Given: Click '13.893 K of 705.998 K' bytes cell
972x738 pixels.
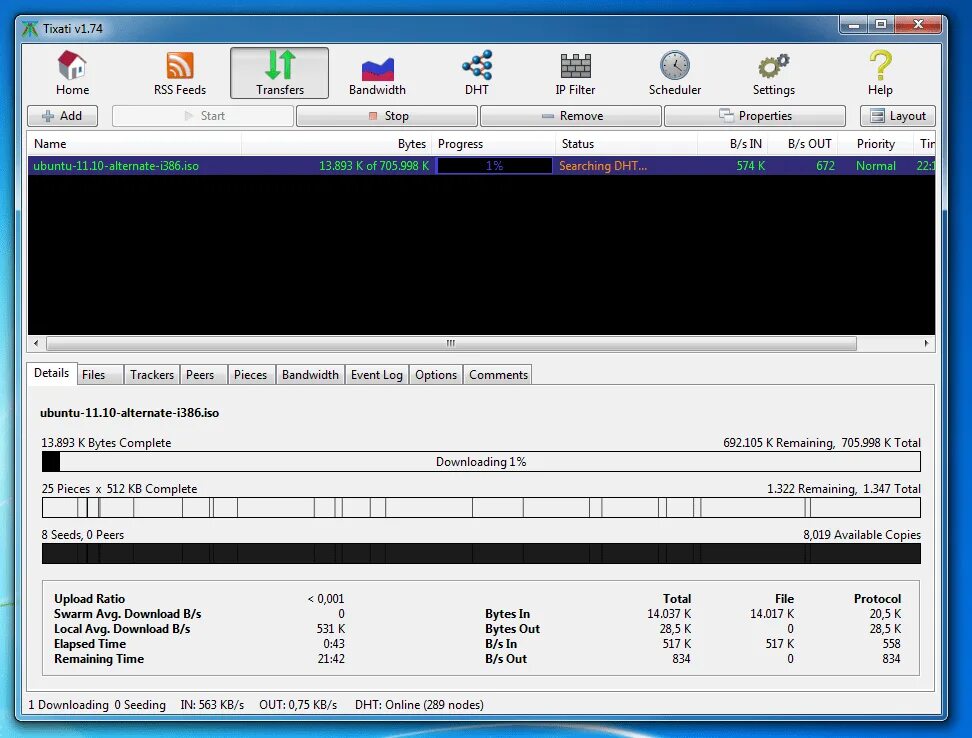Looking at the screenshot, I should [x=374, y=165].
